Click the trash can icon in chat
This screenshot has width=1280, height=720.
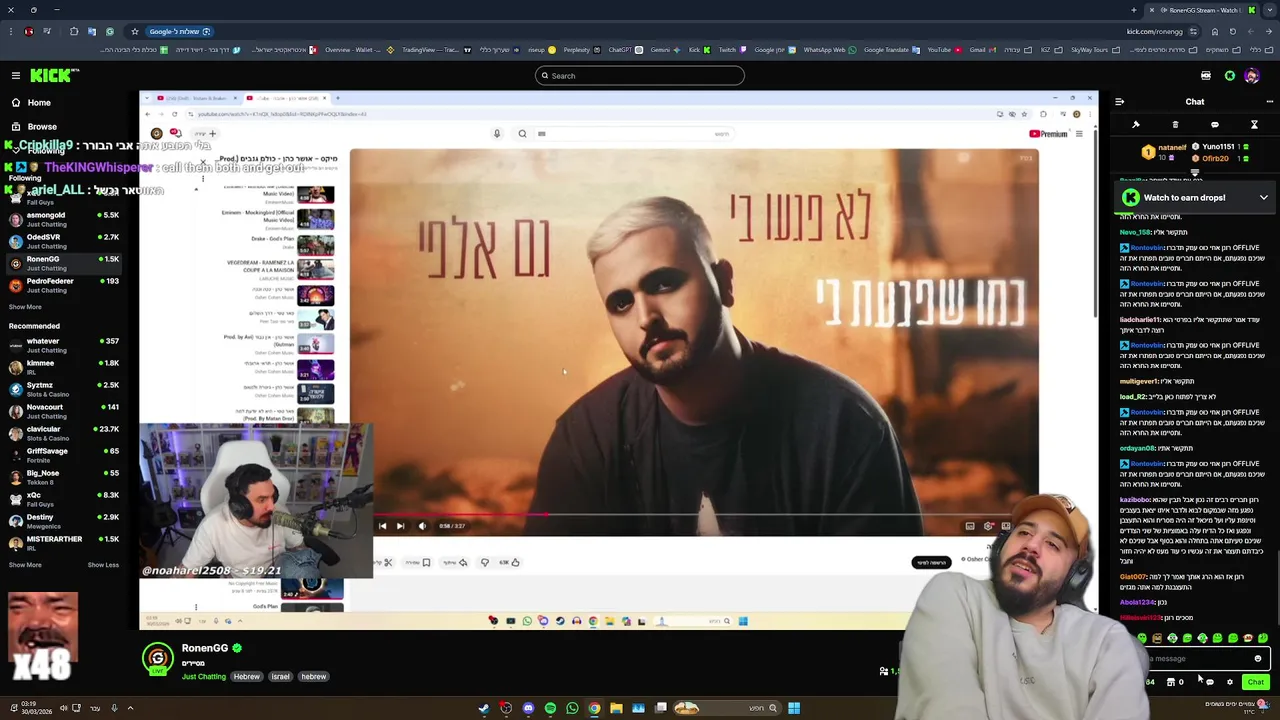point(1175,125)
